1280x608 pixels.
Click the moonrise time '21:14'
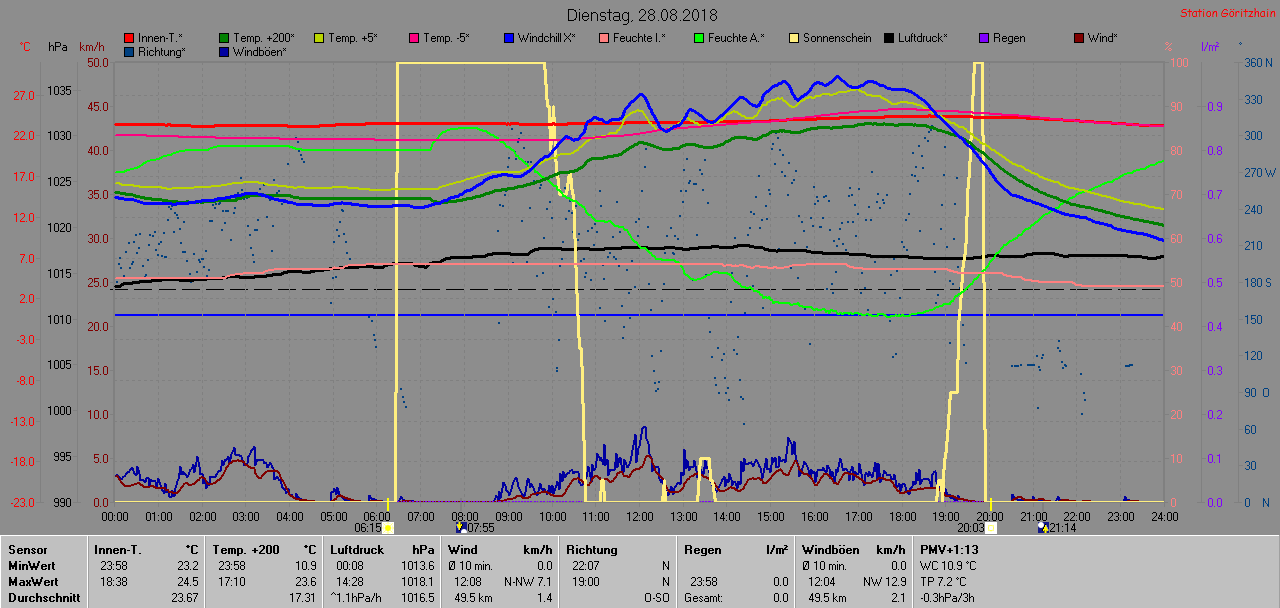click(1062, 527)
